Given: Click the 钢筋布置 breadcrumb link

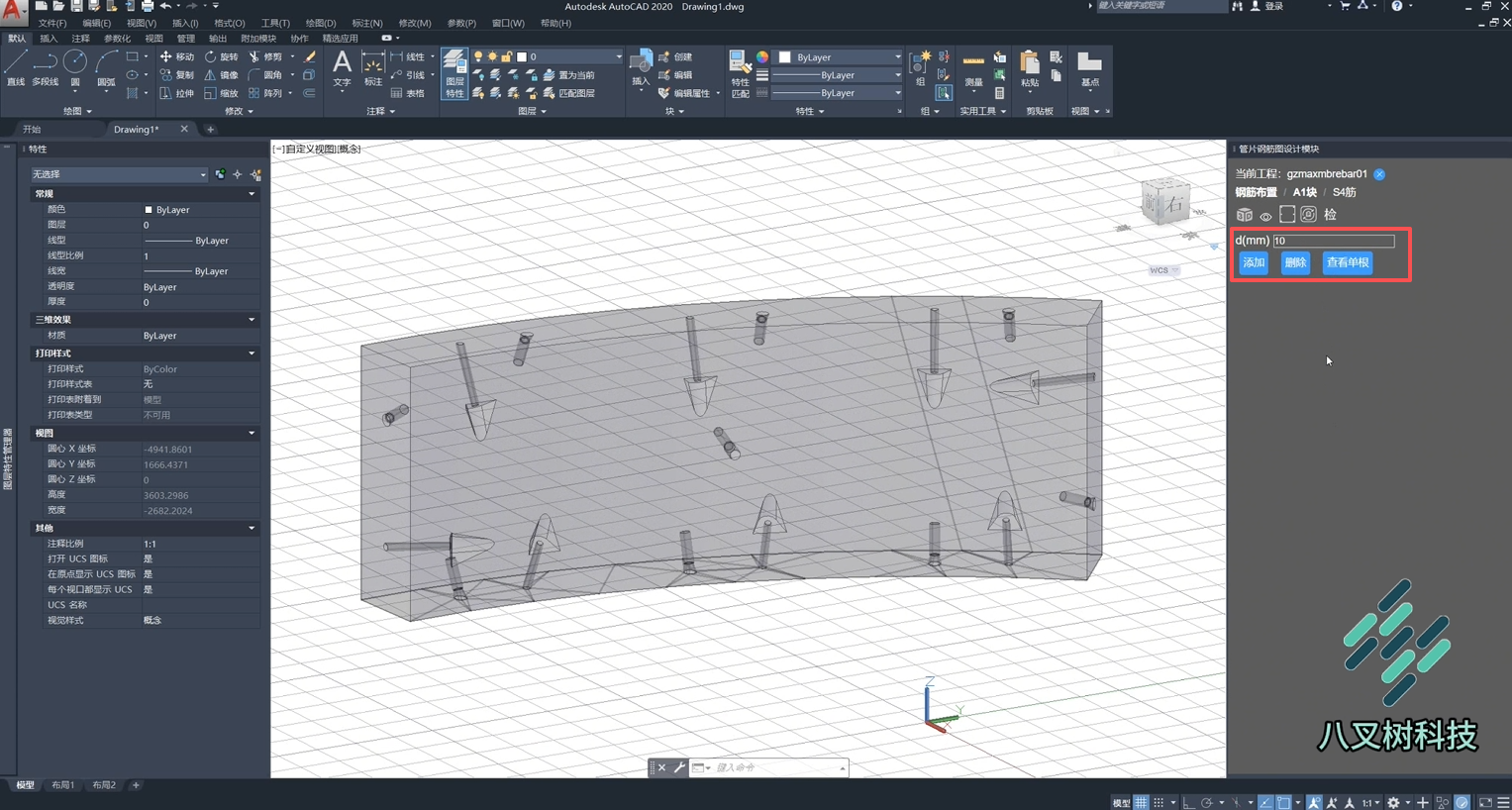Looking at the screenshot, I should [1256, 192].
